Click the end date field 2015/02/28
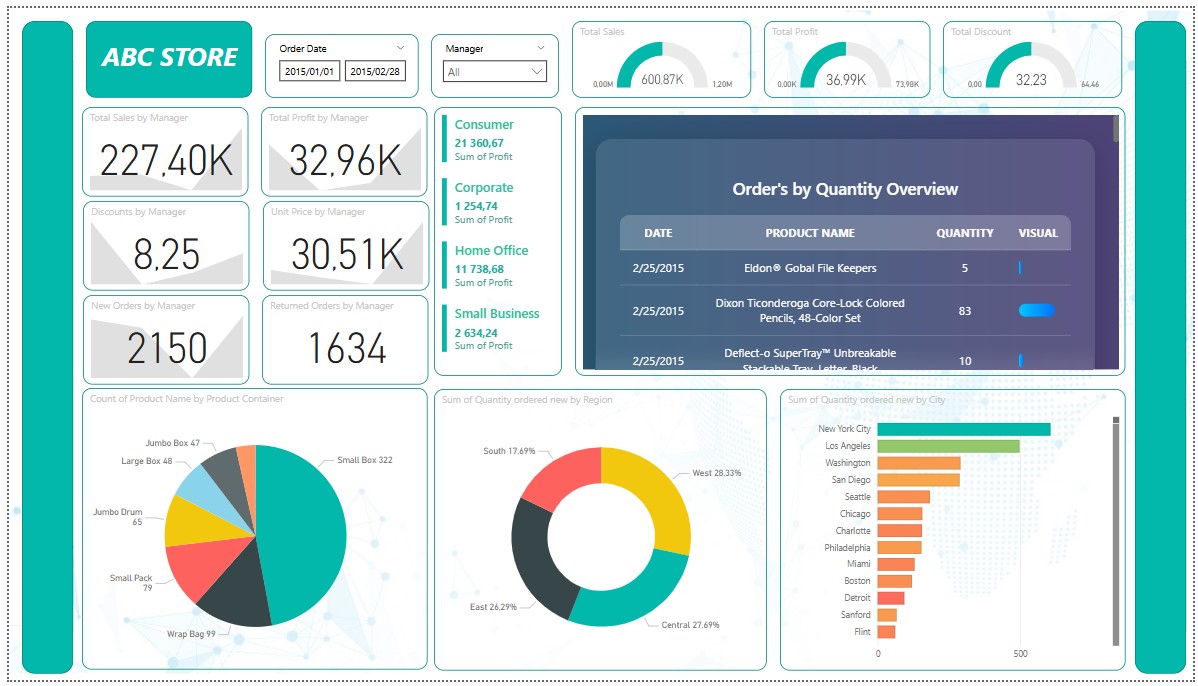 pos(374,71)
